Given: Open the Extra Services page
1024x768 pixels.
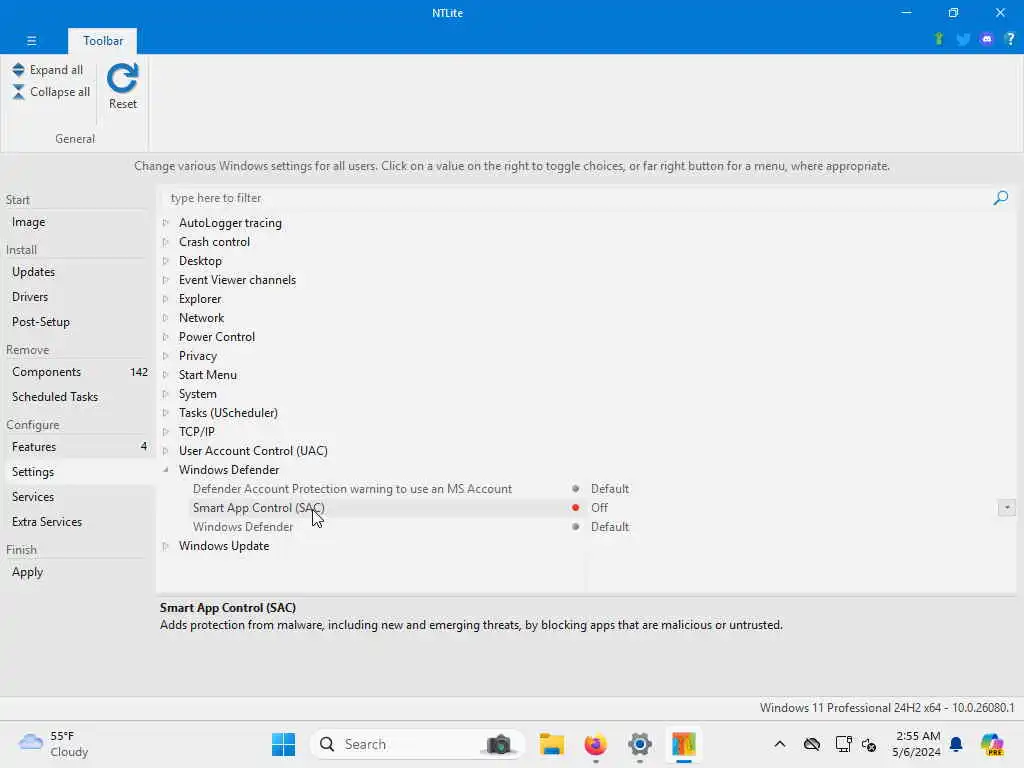Looking at the screenshot, I should click(47, 521).
